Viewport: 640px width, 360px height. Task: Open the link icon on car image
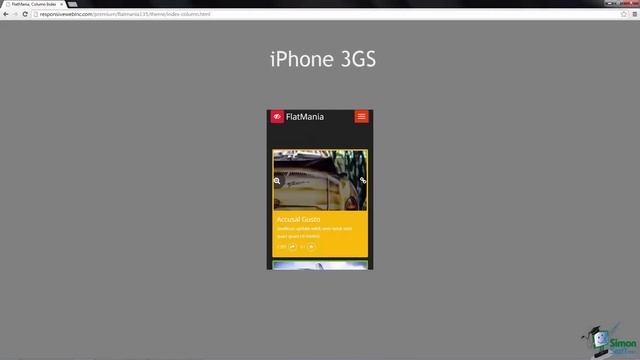(x=363, y=180)
